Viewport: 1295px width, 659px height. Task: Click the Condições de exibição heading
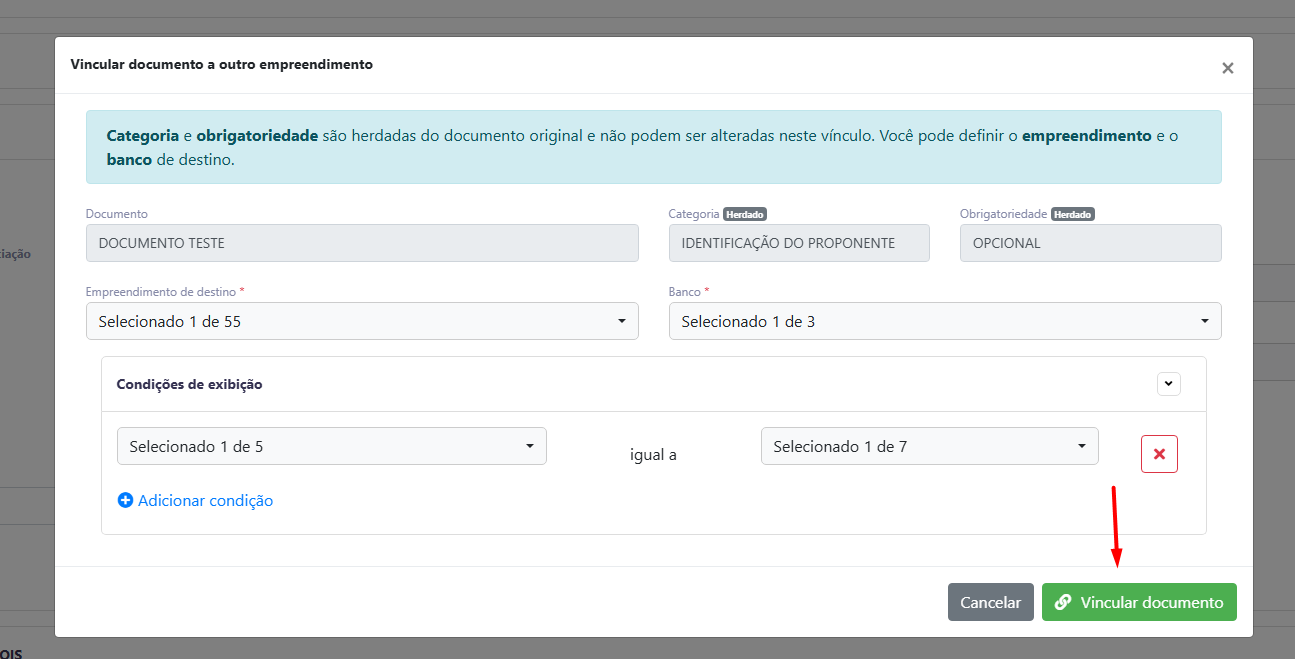190,384
